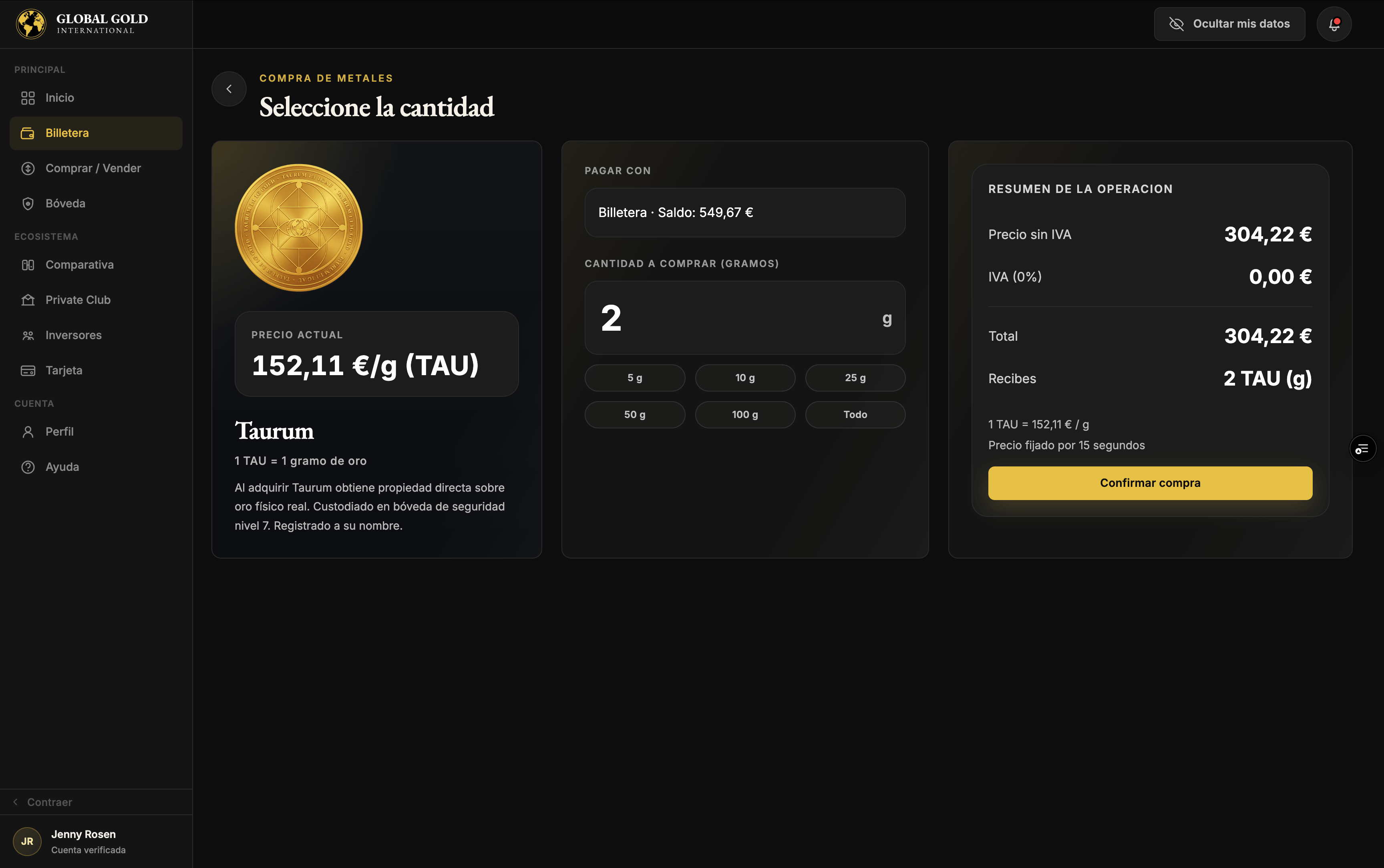Open Ayuda help page
This screenshot has width=1384, height=868.
[x=96, y=467]
